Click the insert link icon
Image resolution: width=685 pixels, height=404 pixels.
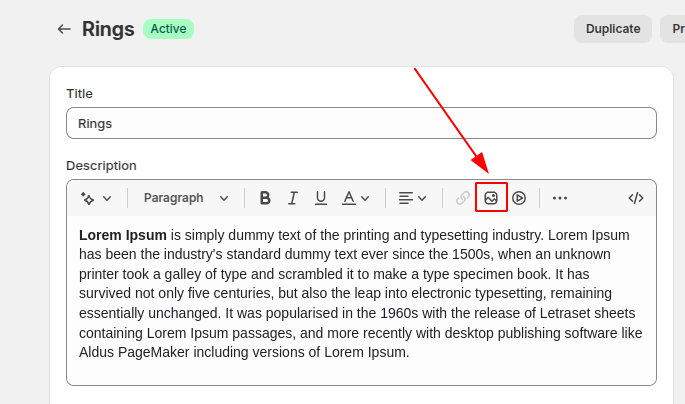pyautogui.click(x=463, y=198)
